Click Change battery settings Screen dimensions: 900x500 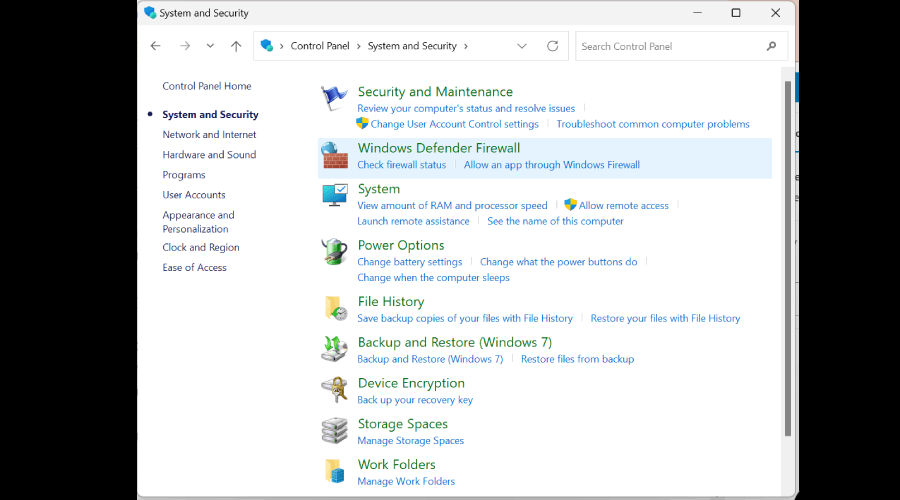click(409, 262)
